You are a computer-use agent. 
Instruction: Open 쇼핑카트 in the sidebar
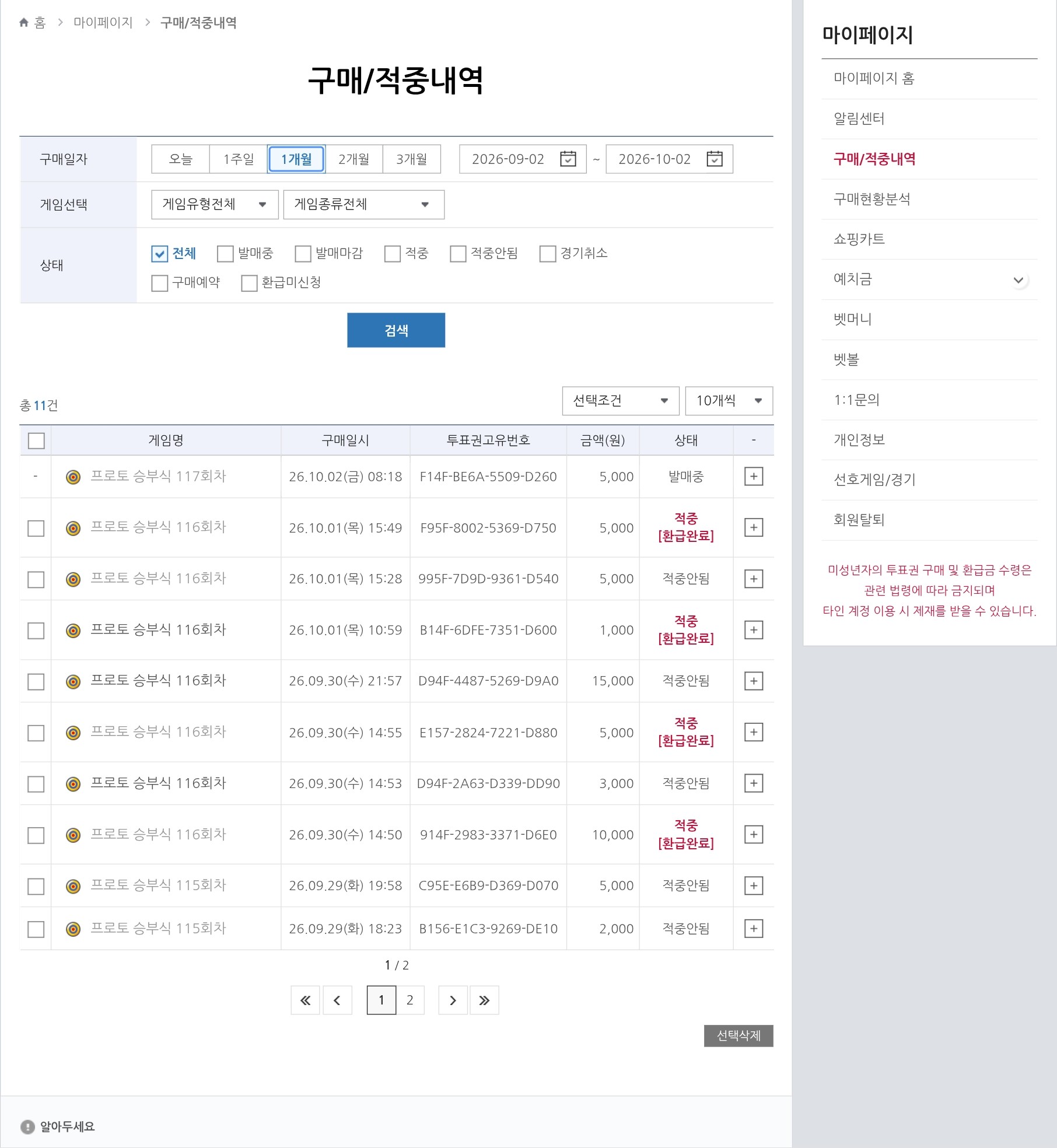pyautogui.click(x=859, y=239)
